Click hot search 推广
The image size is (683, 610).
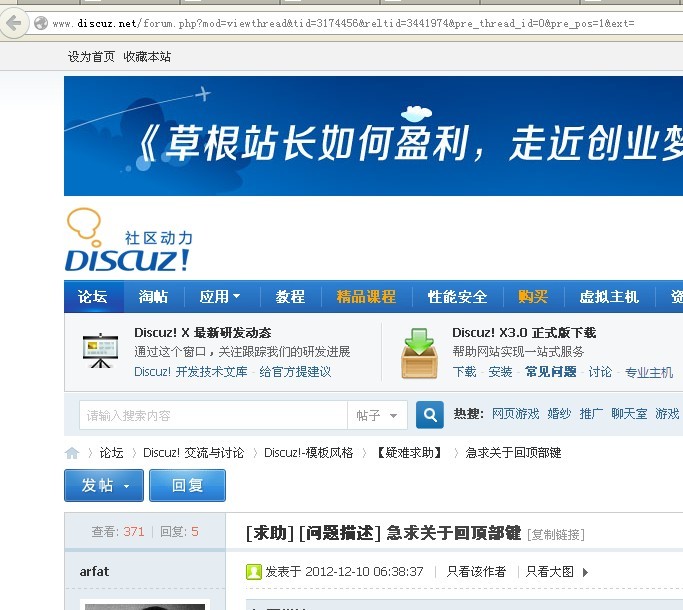591,413
